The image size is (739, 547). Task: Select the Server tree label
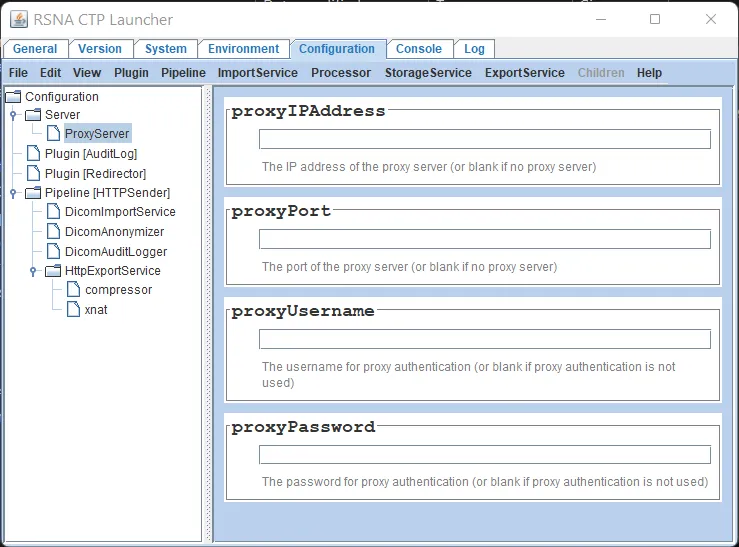click(62, 114)
